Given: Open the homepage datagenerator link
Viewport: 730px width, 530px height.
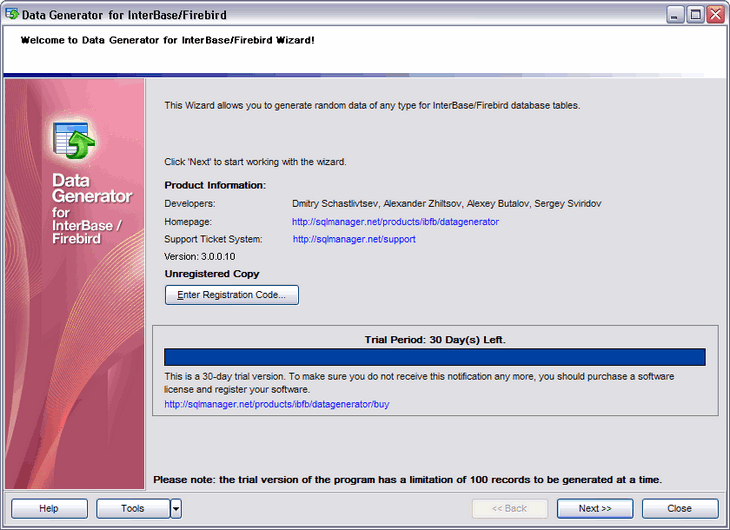Looking at the screenshot, I should (x=395, y=222).
